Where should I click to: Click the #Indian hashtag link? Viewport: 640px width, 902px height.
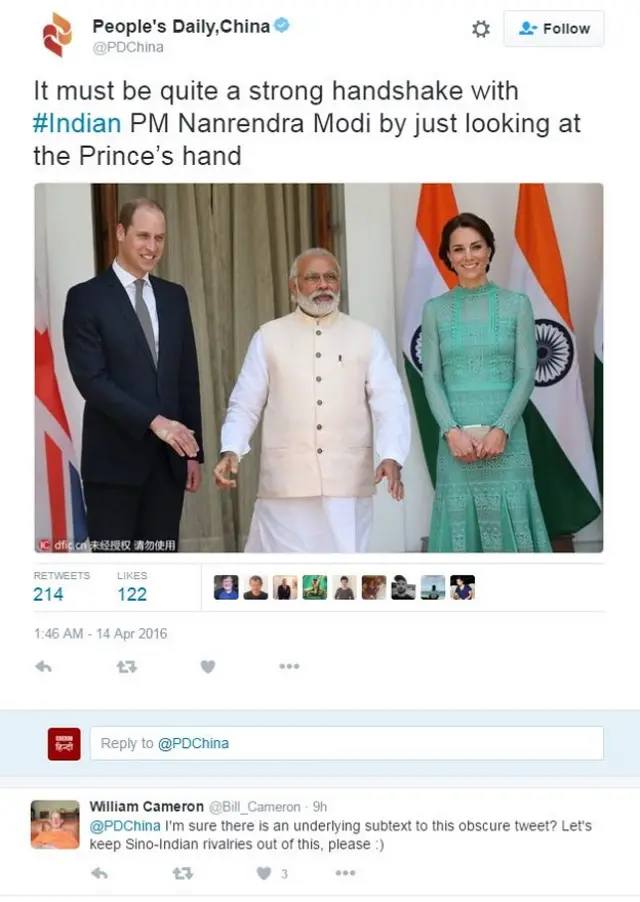point(77,123)
